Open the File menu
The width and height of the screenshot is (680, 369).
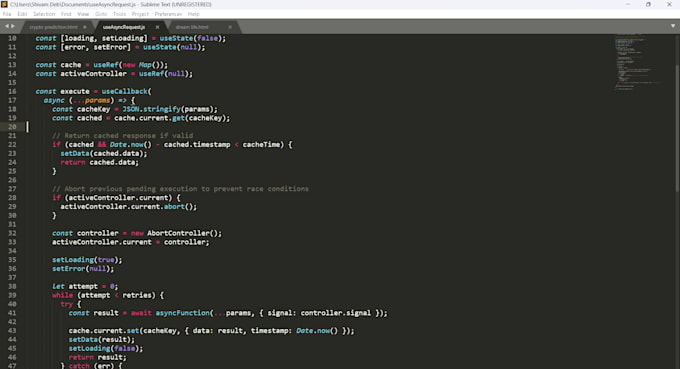pos(7,14)
